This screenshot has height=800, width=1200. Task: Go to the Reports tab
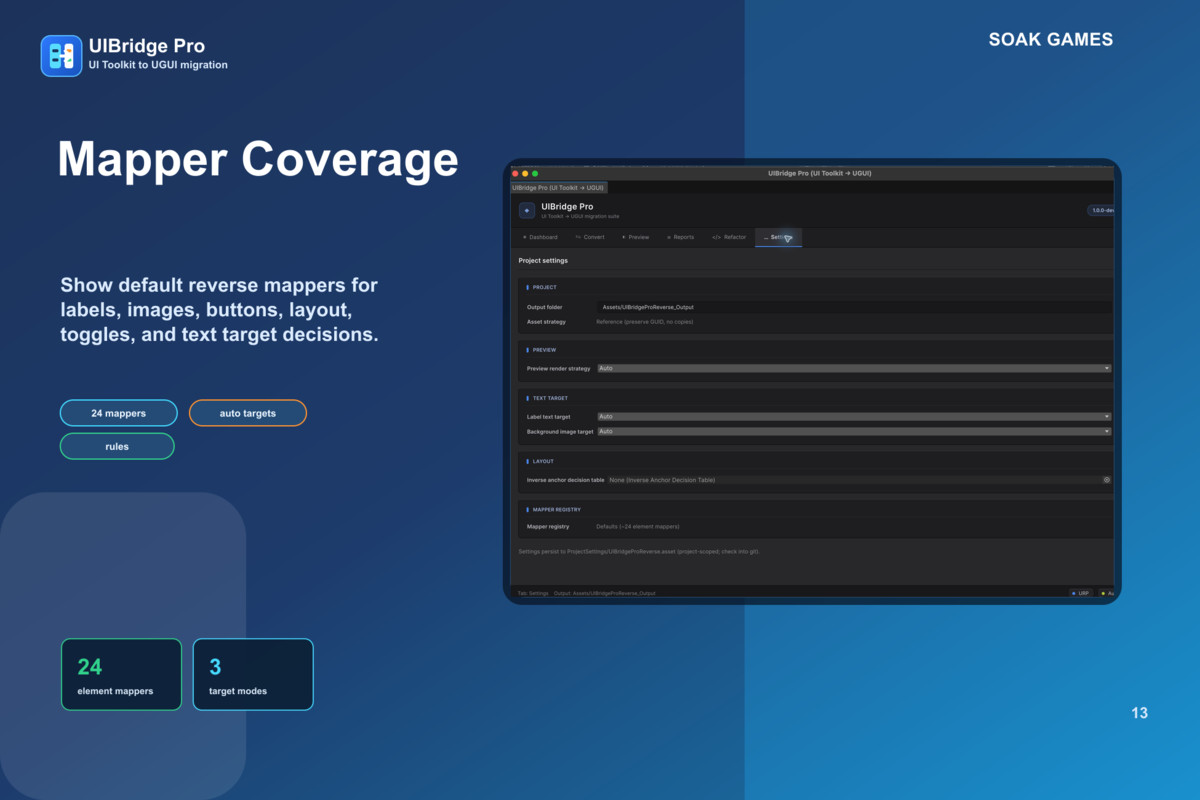680,237
